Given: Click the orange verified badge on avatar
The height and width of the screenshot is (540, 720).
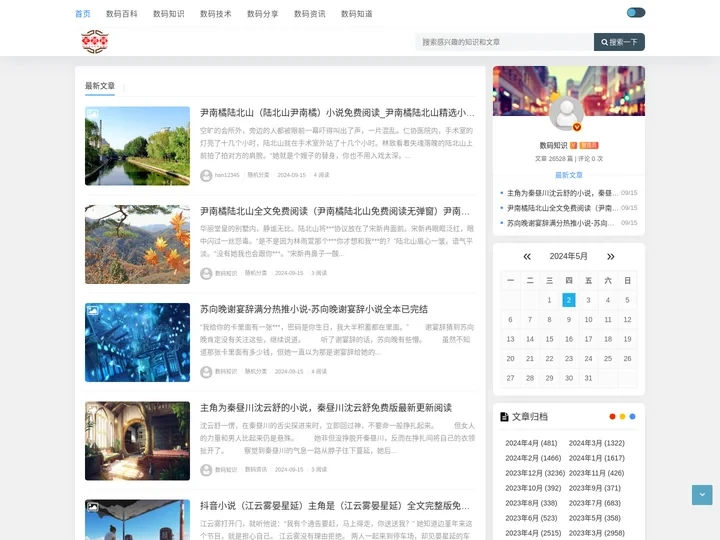Looking at the screenshot, I should (577, 127).
